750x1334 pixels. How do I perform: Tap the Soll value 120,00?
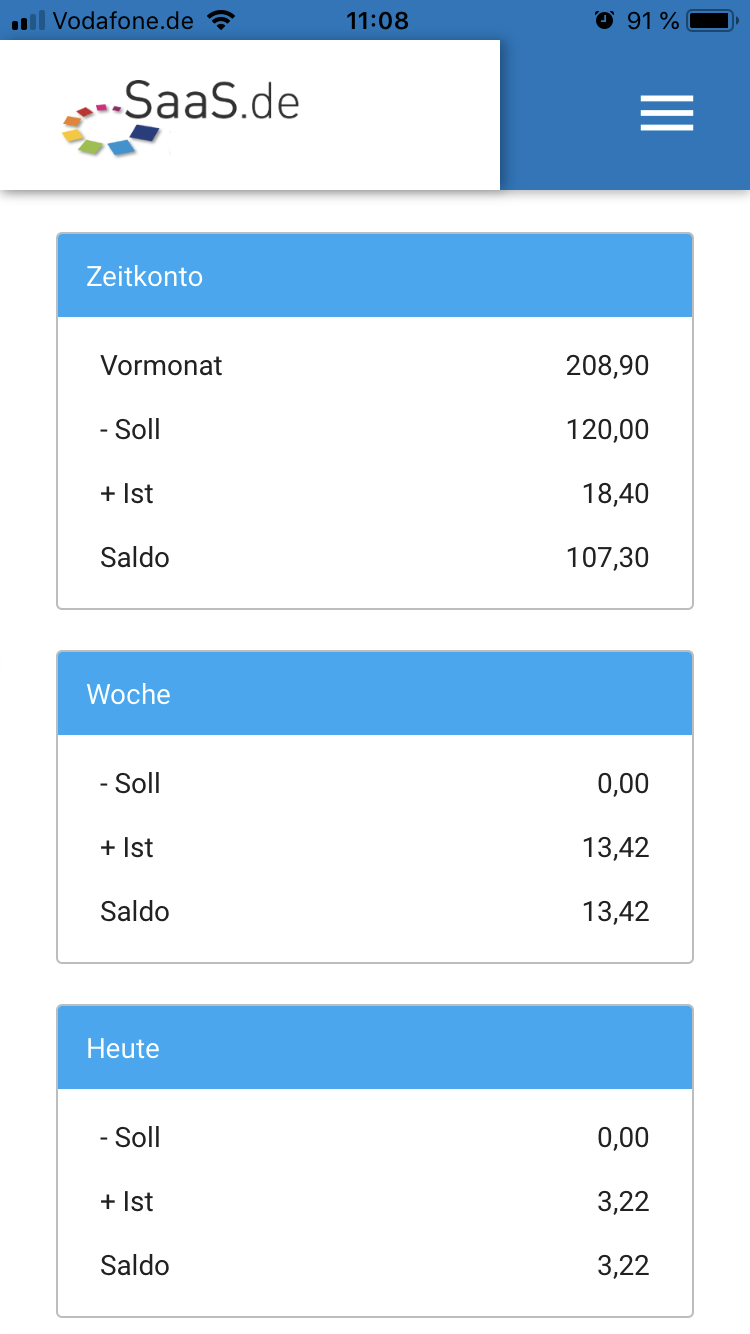tap(608, 429)
